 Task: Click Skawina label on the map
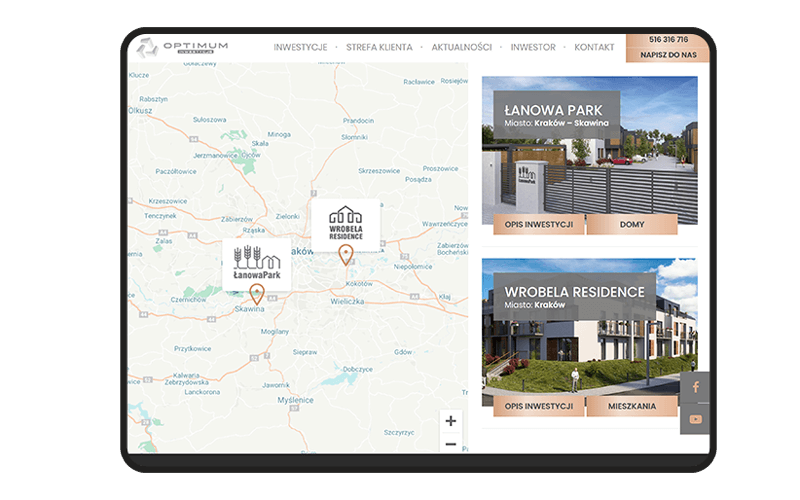click(x=249, y=309)
